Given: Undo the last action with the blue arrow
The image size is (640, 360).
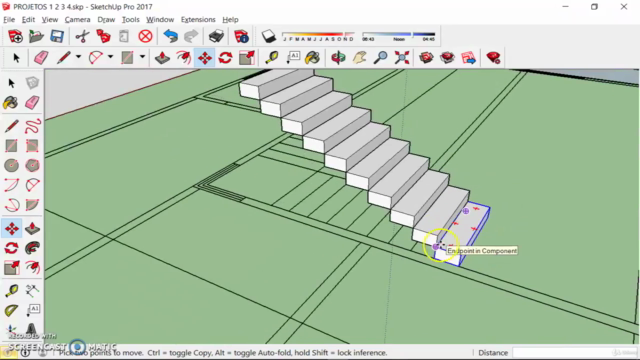Looking at the screenshot, I should coord(170,36).
